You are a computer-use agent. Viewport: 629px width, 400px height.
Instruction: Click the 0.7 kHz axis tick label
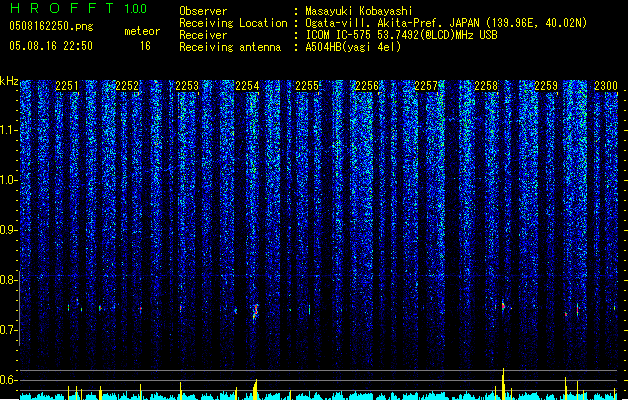pos(8,330)
